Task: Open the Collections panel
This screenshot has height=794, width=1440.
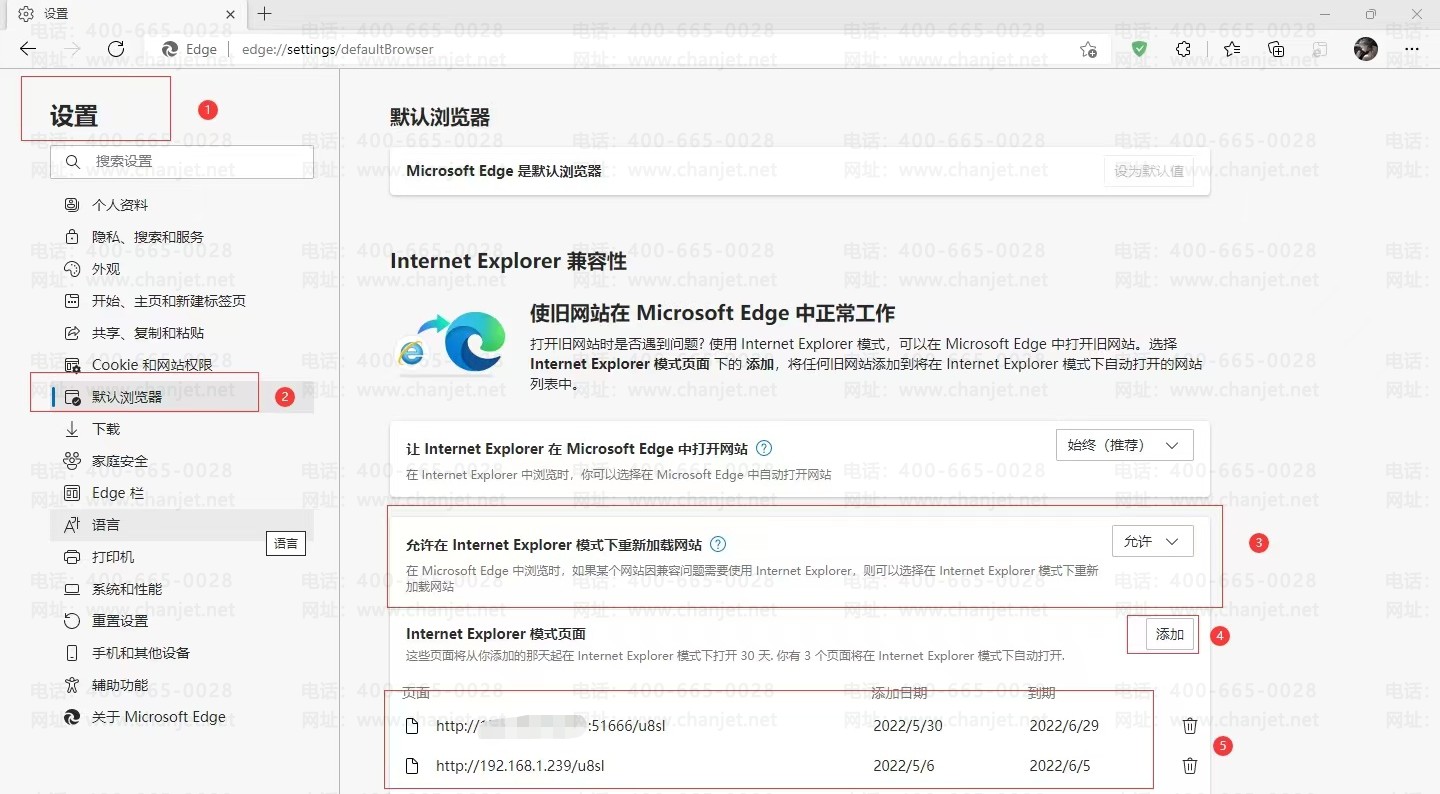Action: [1276, 49]
